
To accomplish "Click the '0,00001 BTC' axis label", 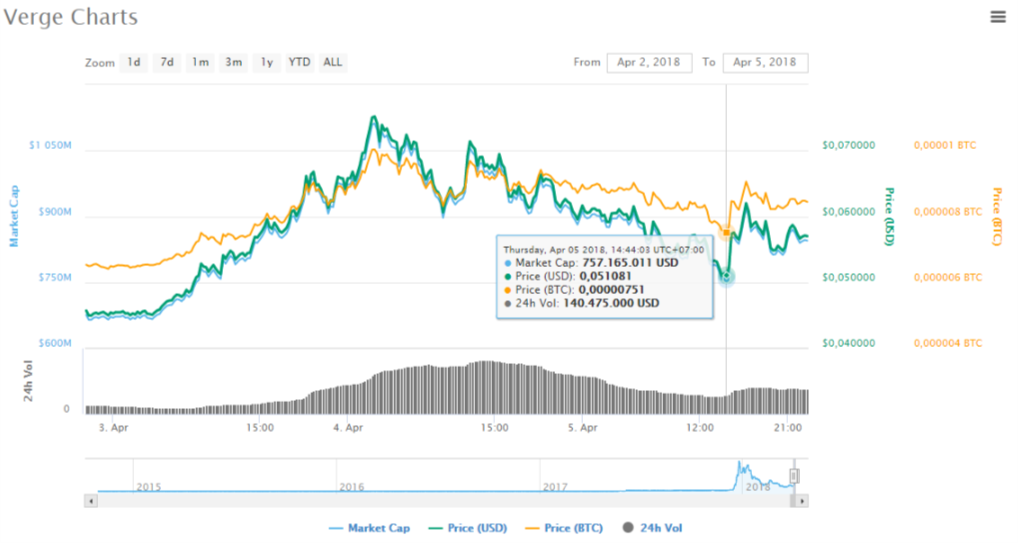I will pos(945,145).
